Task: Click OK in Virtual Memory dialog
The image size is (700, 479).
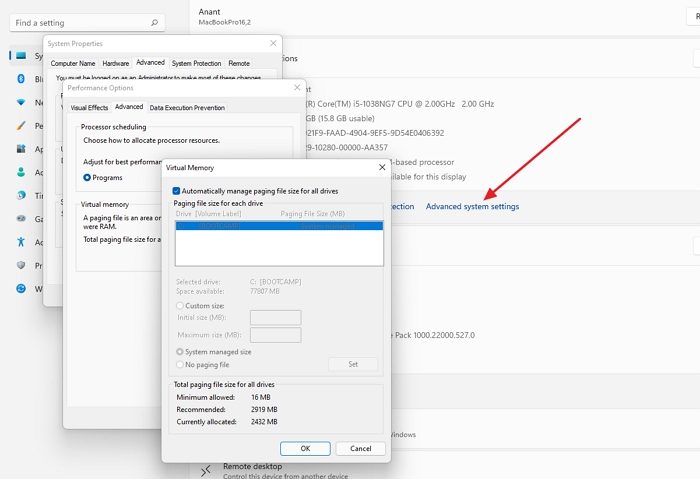Action: (x=305, y=449)
